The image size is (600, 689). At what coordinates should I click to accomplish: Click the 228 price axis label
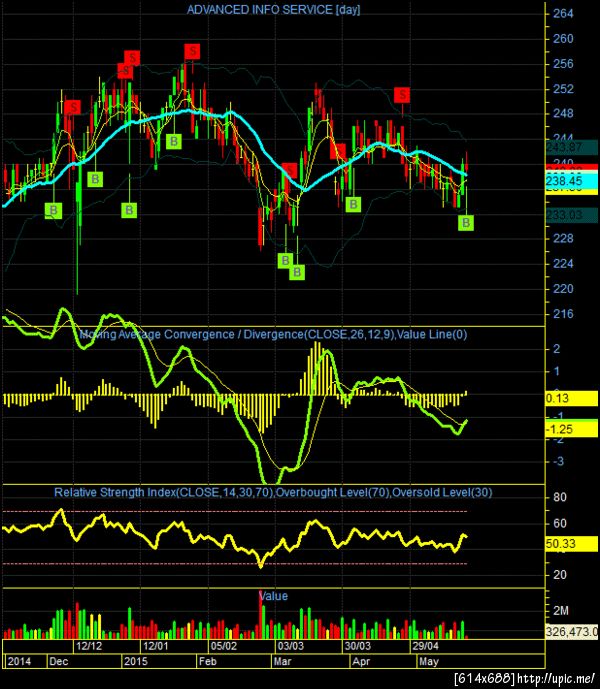(x=563, y=239)
